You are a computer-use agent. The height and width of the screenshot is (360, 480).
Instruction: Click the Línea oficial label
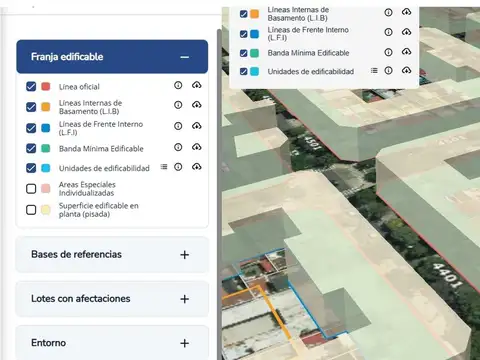coord(79,87)
